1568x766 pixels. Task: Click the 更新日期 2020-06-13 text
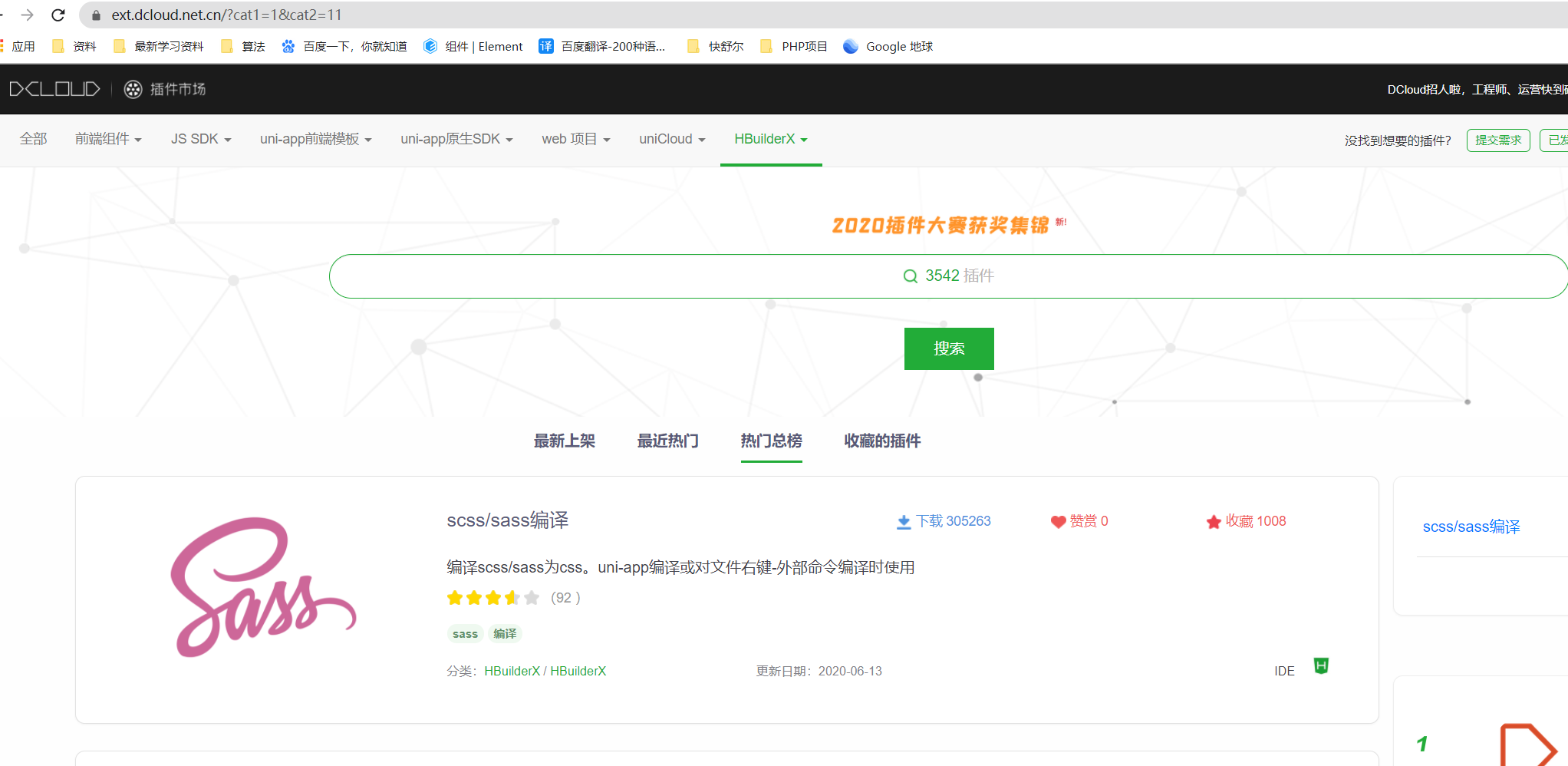(x=819, y=671)
